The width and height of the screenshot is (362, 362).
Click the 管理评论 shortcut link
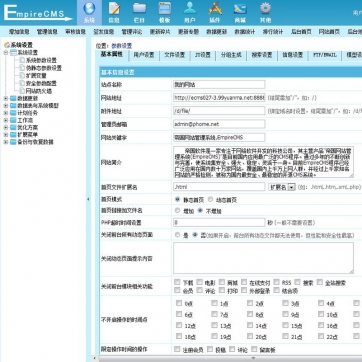coord(132,32)
